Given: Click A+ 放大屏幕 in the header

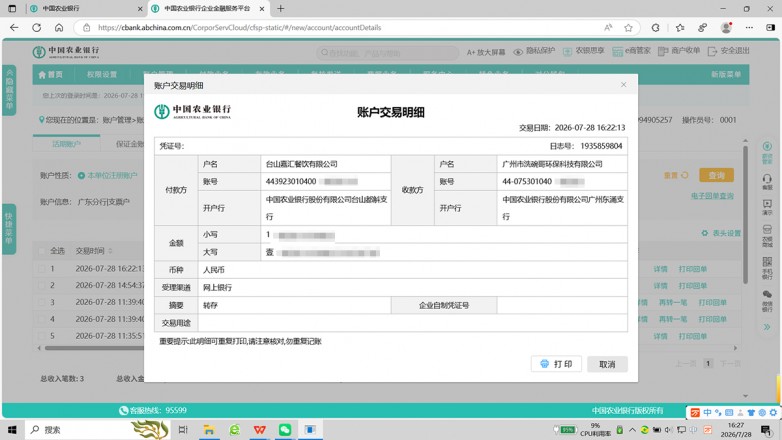Looking at the screenshot, I should pos(486,52).
